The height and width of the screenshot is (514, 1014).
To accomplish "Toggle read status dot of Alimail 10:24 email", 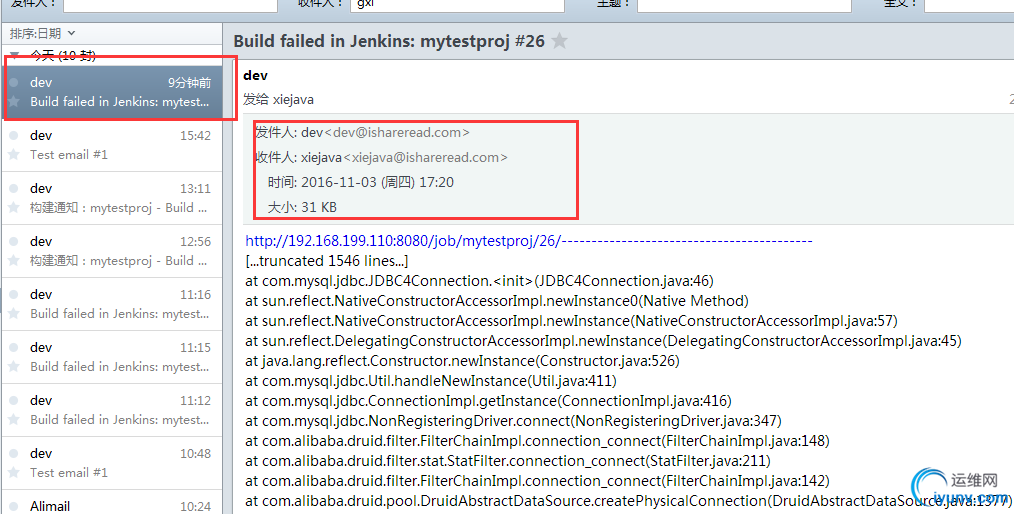I will tap(14, 506).
